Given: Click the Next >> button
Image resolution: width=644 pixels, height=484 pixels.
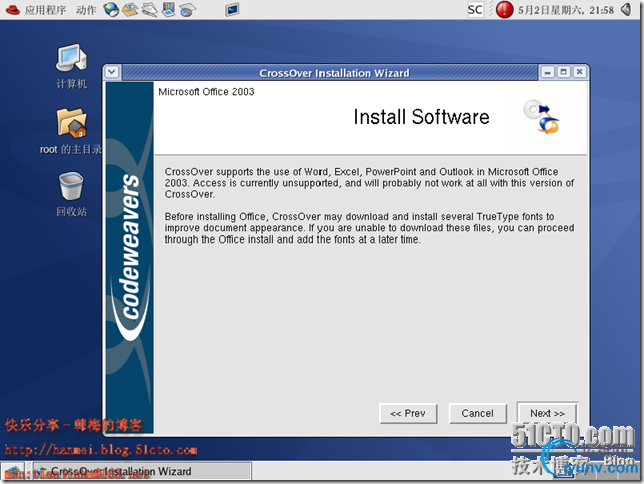Looking at the screenshot, I should [547, 413].
